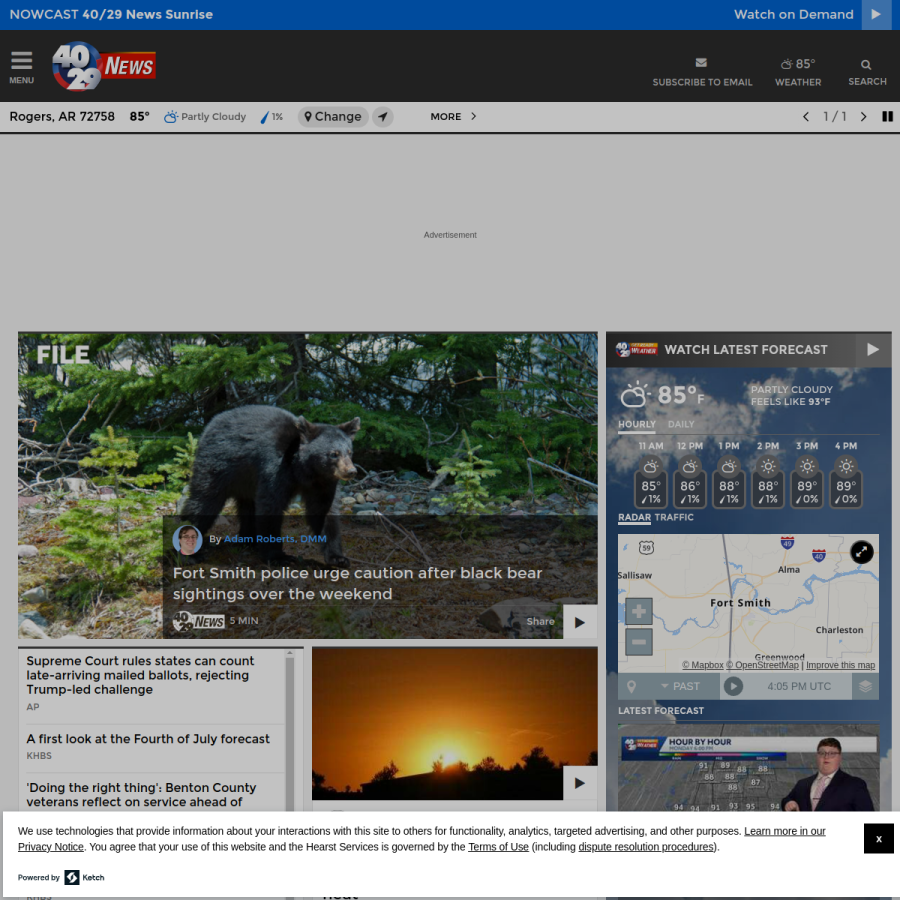Select the 4 PM hourly forecast tile
The height and width of the screenshot is (900, 900).
[845, 474]
